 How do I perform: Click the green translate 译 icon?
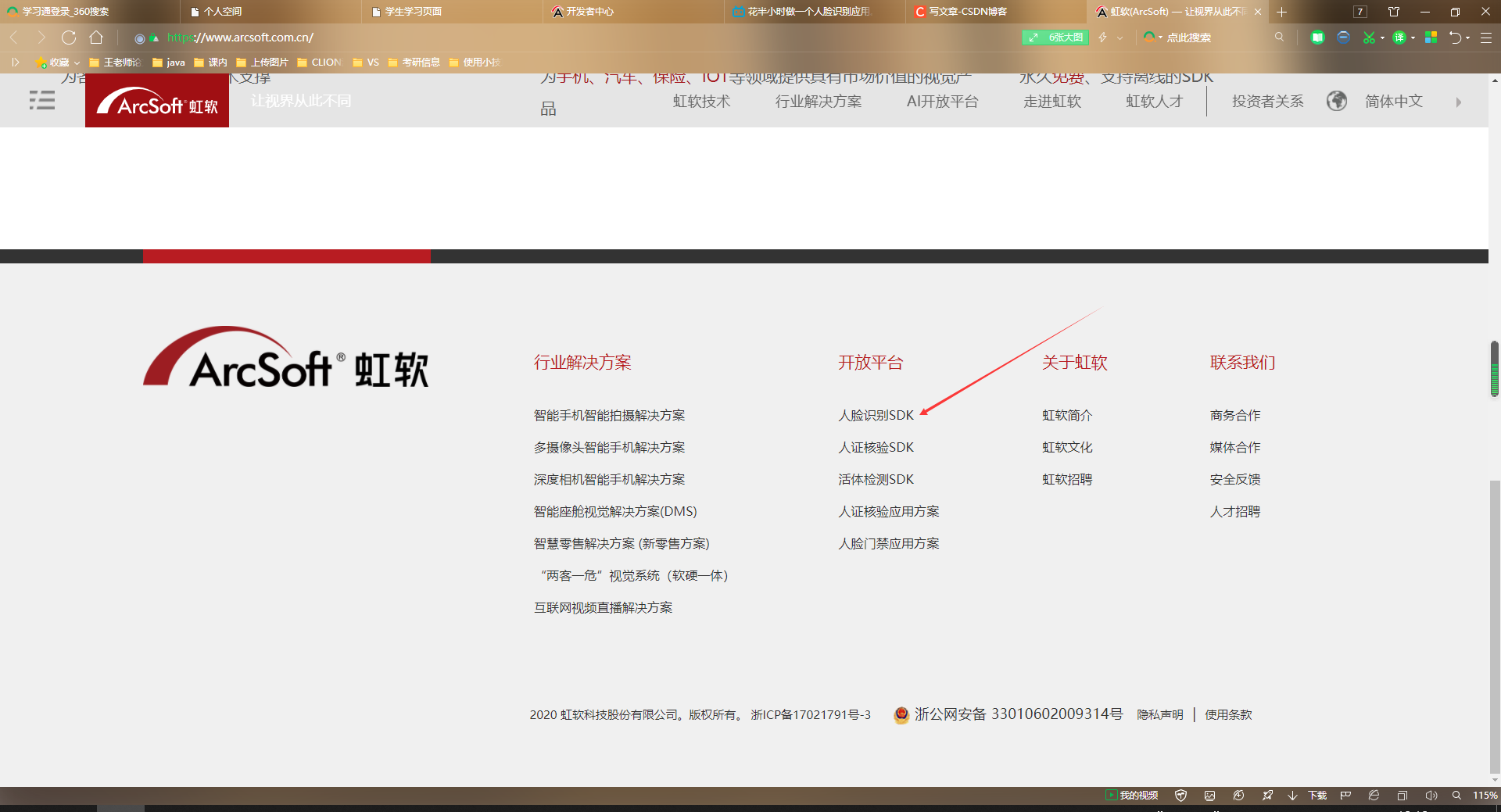1399,38
